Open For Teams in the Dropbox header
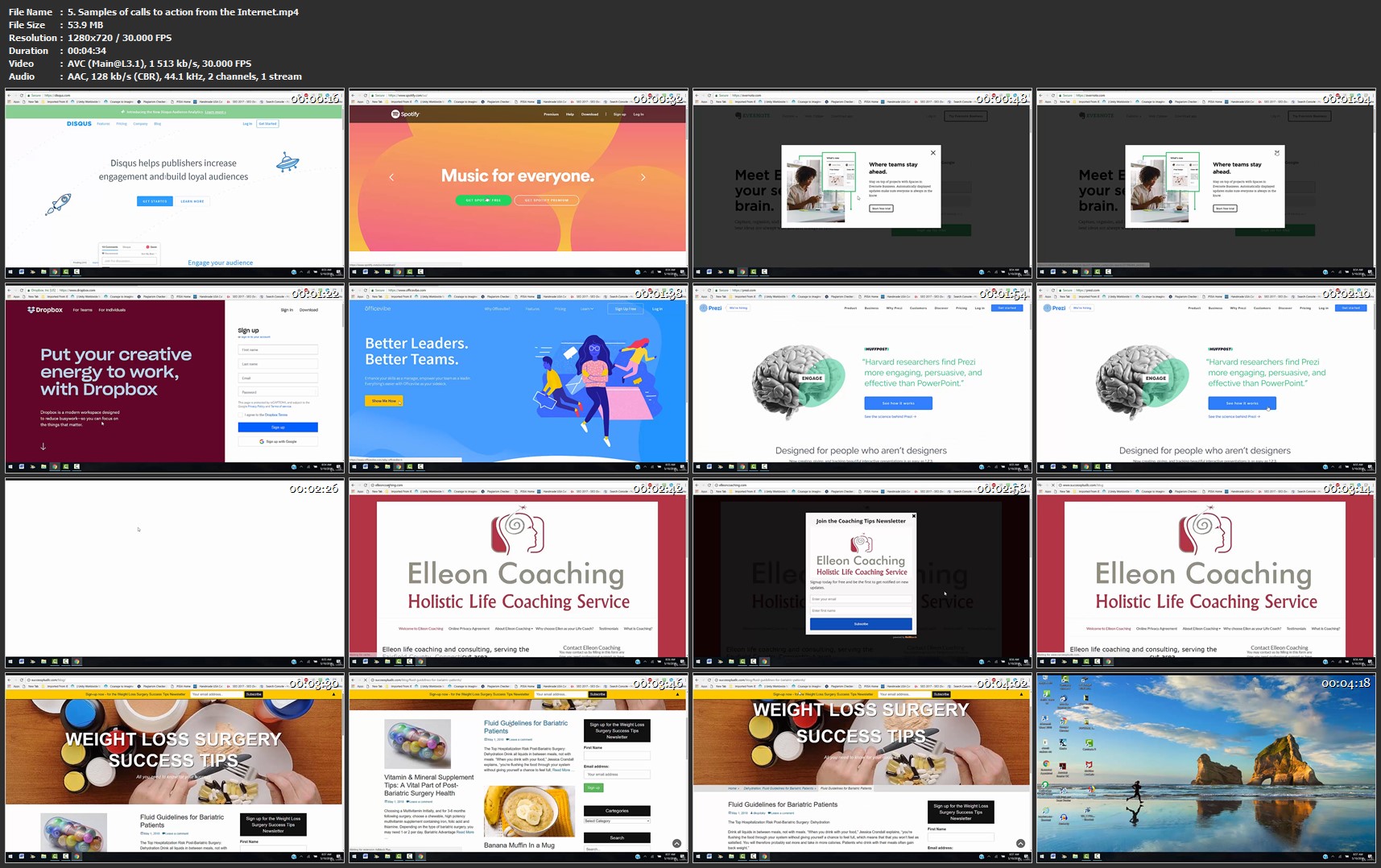The width and height of the screenshot is (1381, 868). click(x=82, y=310)
